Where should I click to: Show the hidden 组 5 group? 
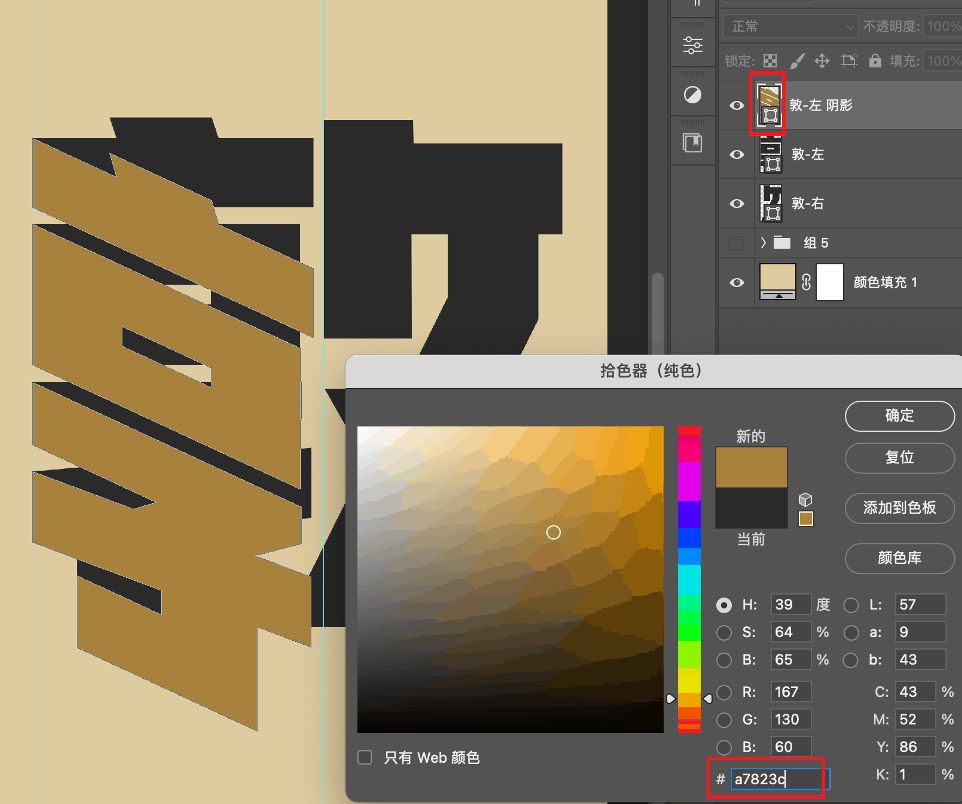(736, 243)
